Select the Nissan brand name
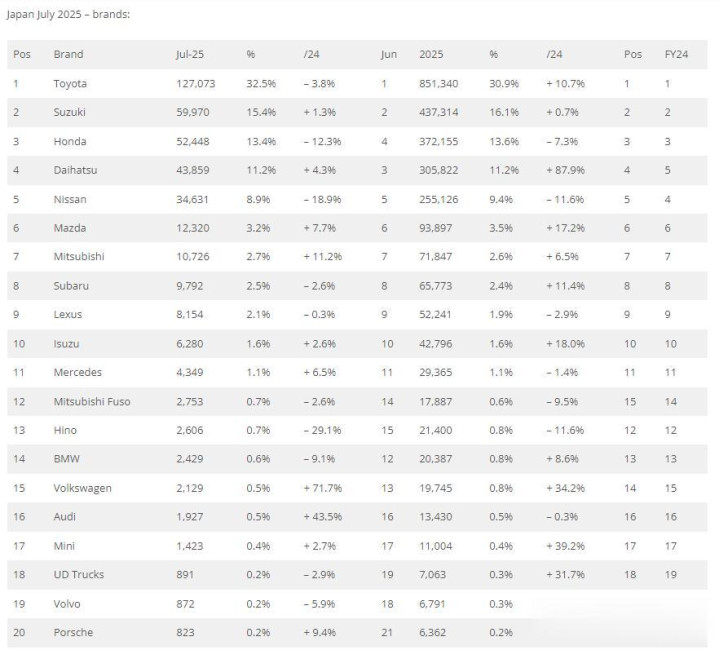 tap(70, 199)
